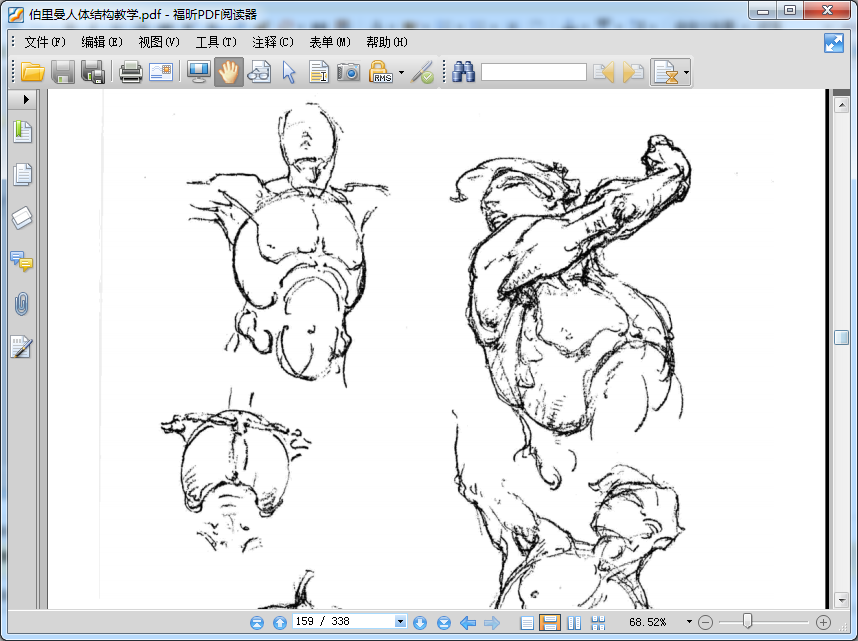This screenshot has height=641, width=858.
Task: Select the Hand tool
Action: (229, 72)
